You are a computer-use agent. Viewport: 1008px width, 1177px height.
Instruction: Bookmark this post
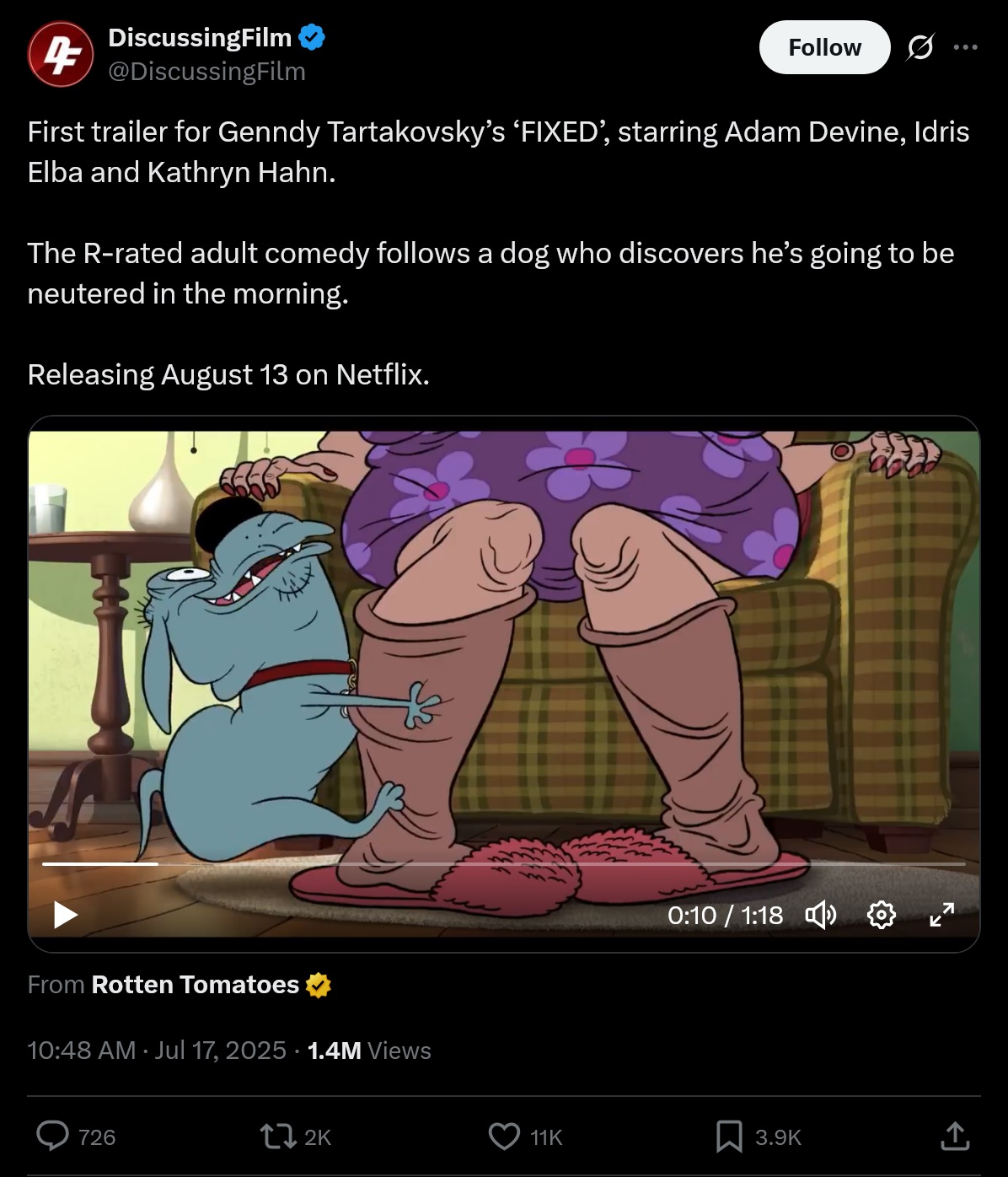tap(729, 1137)
